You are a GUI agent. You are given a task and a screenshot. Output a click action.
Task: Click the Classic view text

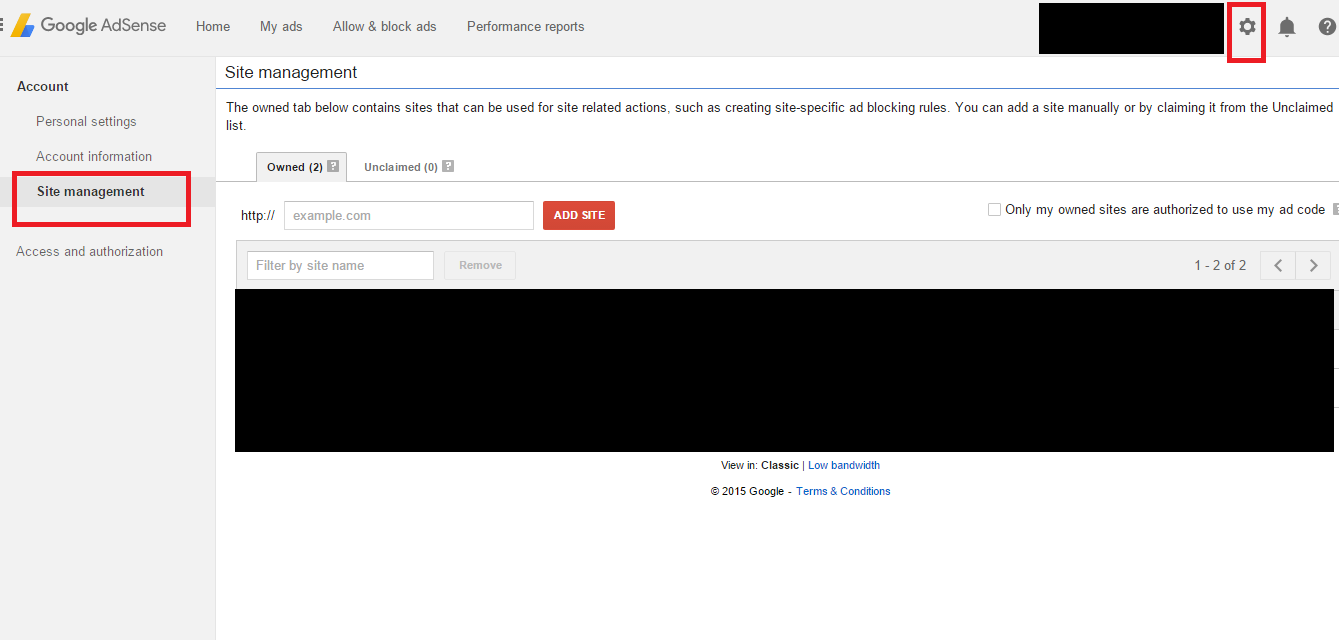pos(780,465)
